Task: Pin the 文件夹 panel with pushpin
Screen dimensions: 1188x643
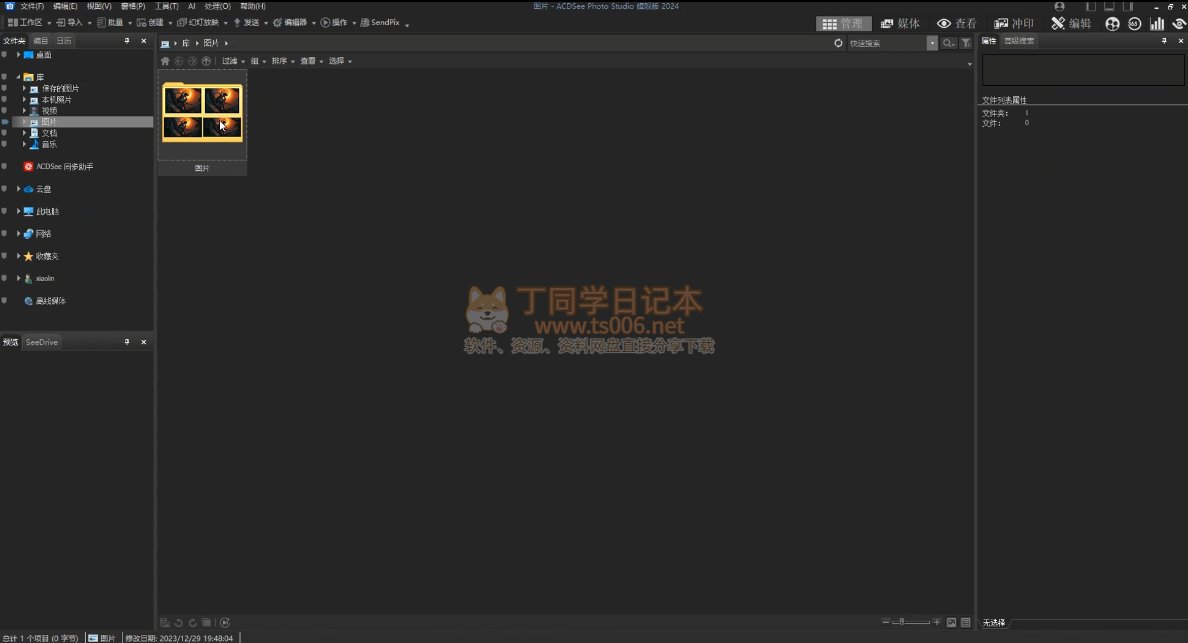Action: click(x=127, y=41)
